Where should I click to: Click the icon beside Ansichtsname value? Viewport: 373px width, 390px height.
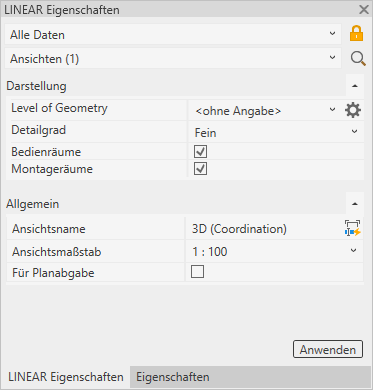tap(353, 228)
